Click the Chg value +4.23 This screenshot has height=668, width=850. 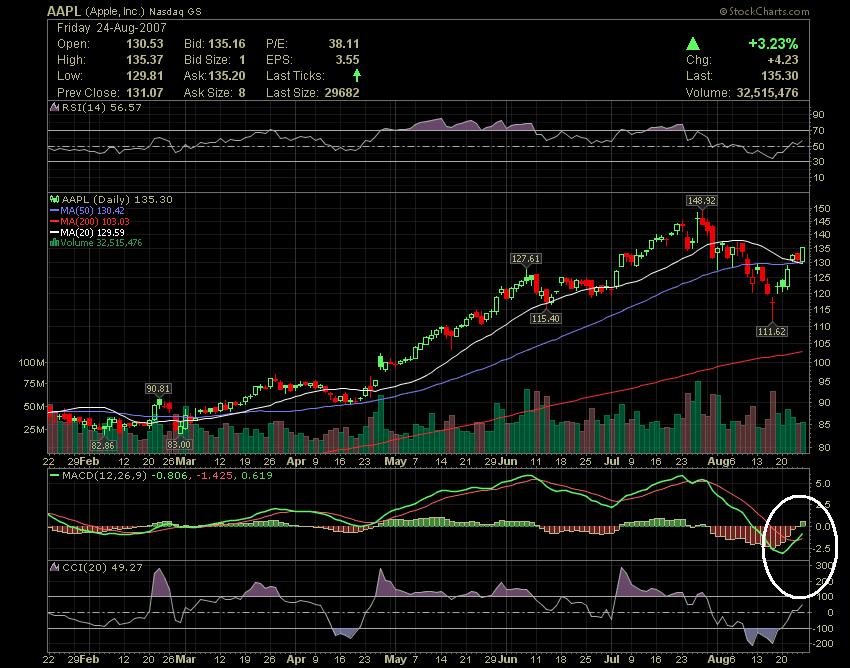[782, 60]
